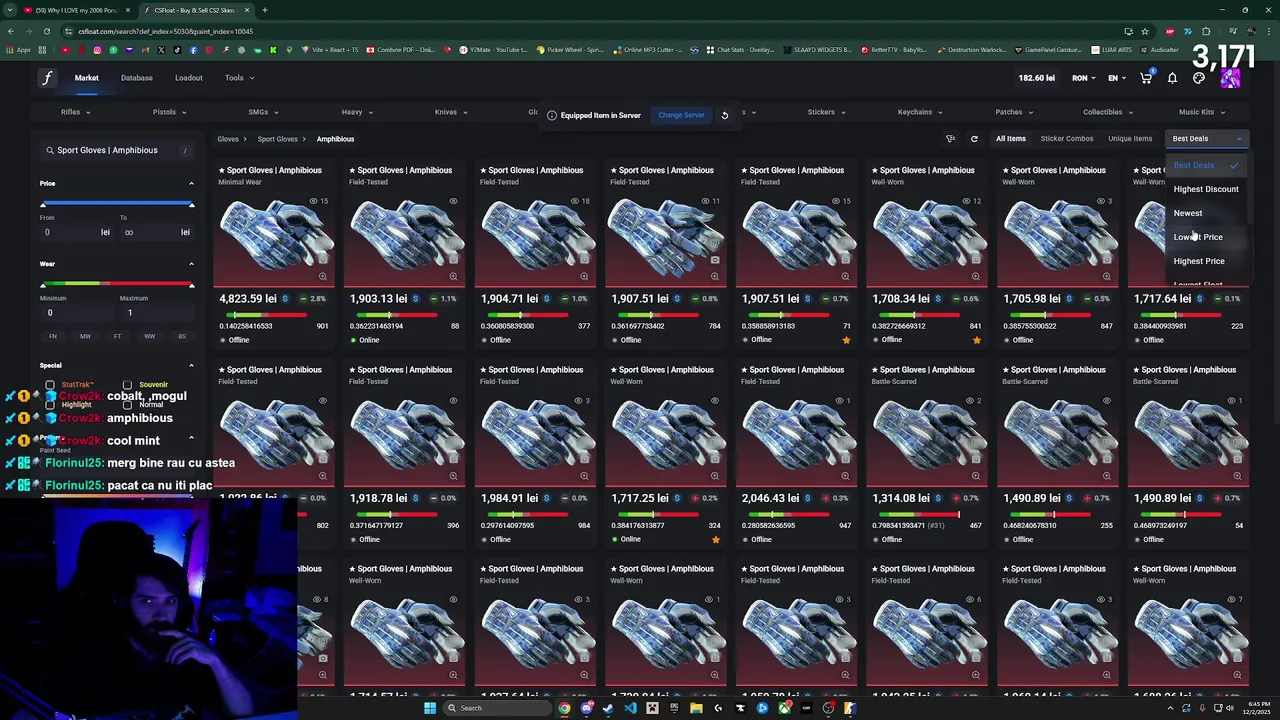Click the watchers eye icon on 4,823.59 lei listing
The height and width of the screenshot is (720, 1280).
click(314, 201)
